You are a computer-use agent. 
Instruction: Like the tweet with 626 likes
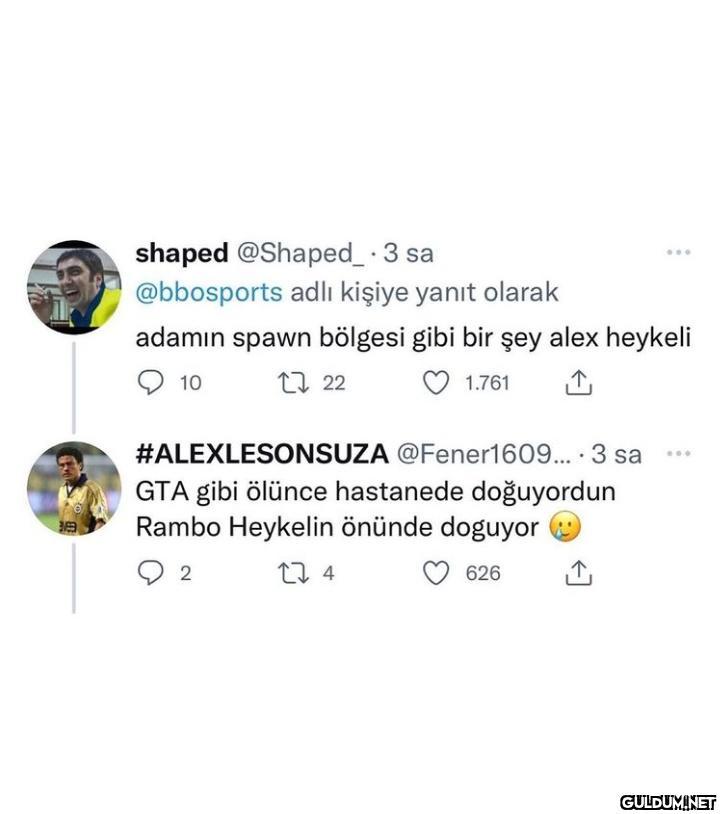[436, 574]
